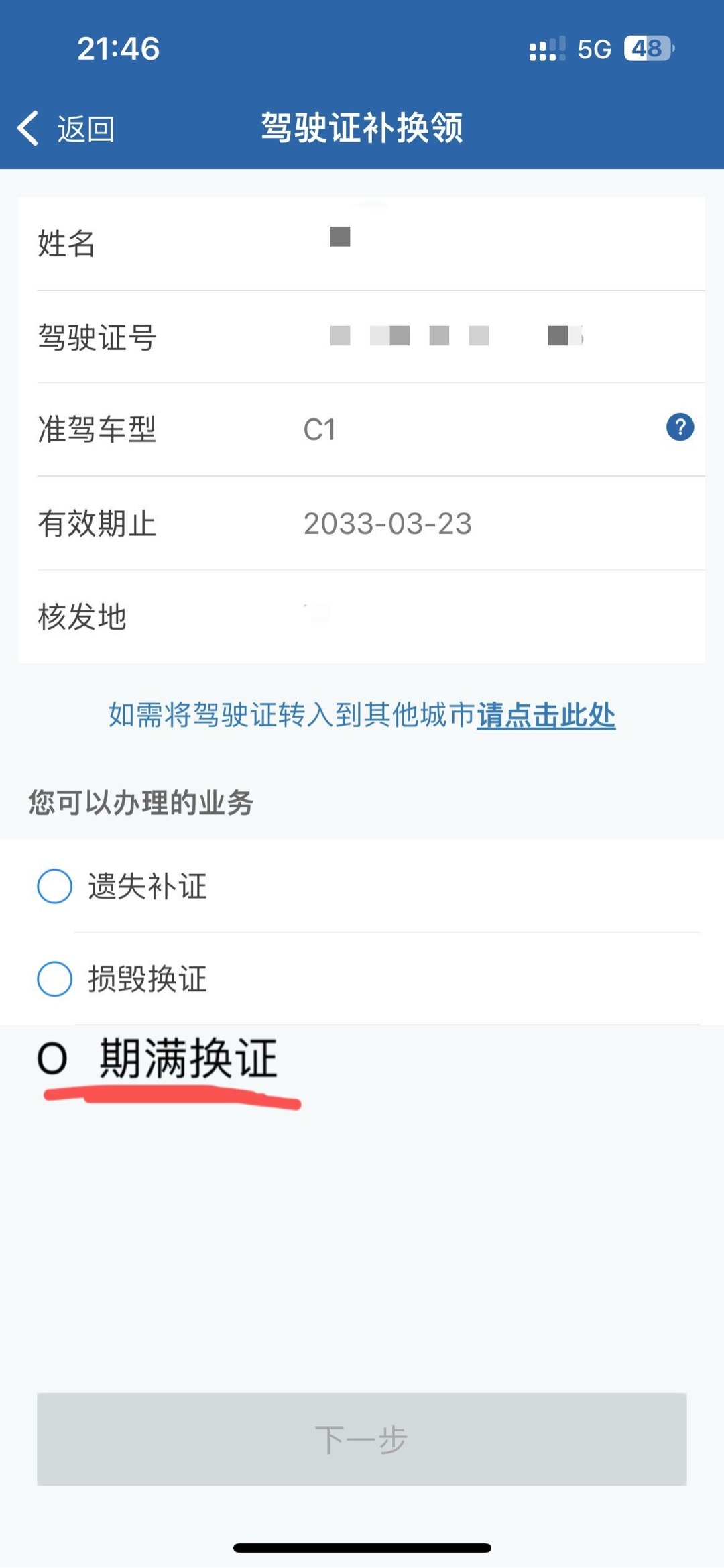
Task: Open help for 准驾车型
Action: [x=680, y=427]
